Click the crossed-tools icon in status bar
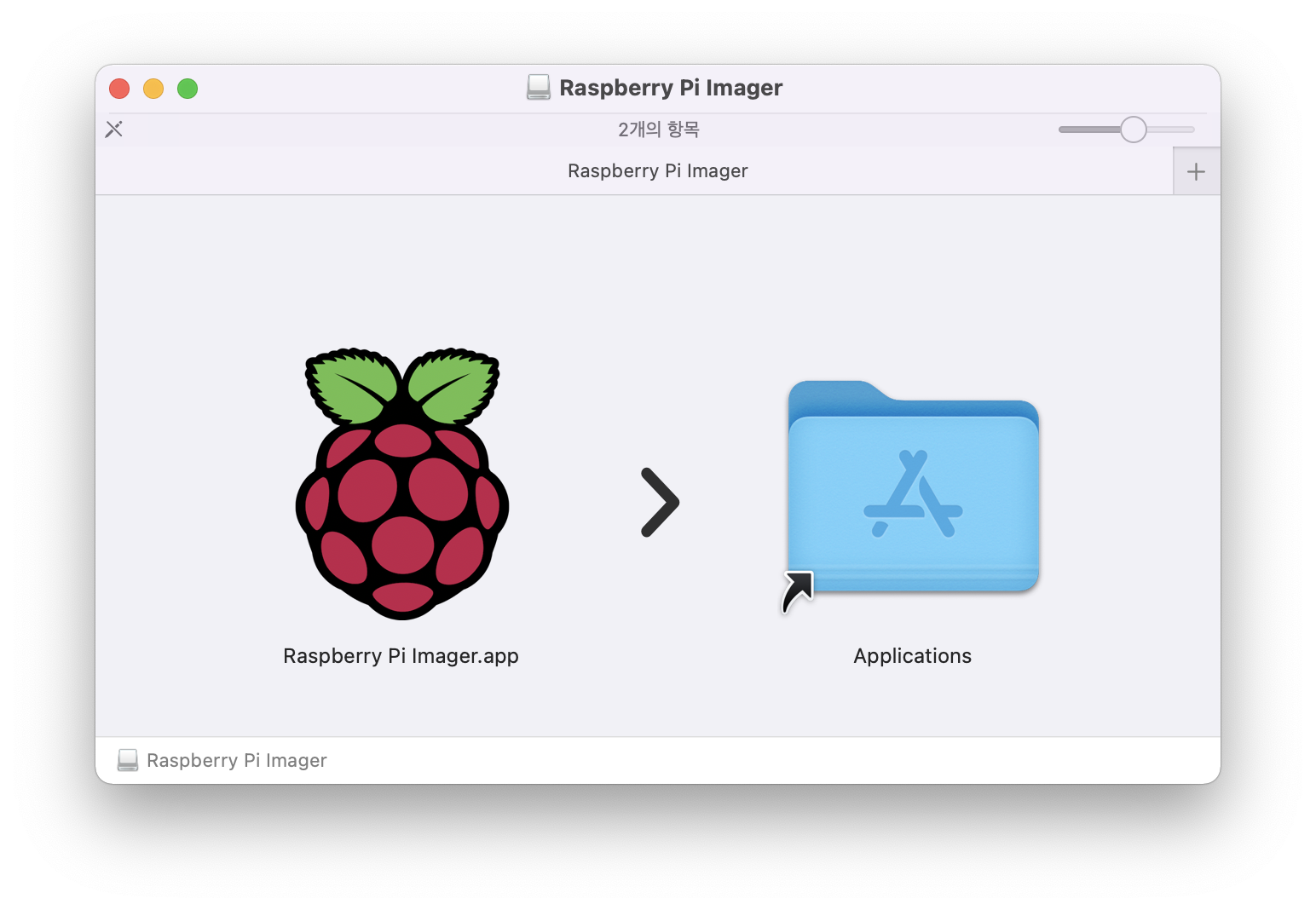This screenshot has height=910, width=1316. click(114, 130)
